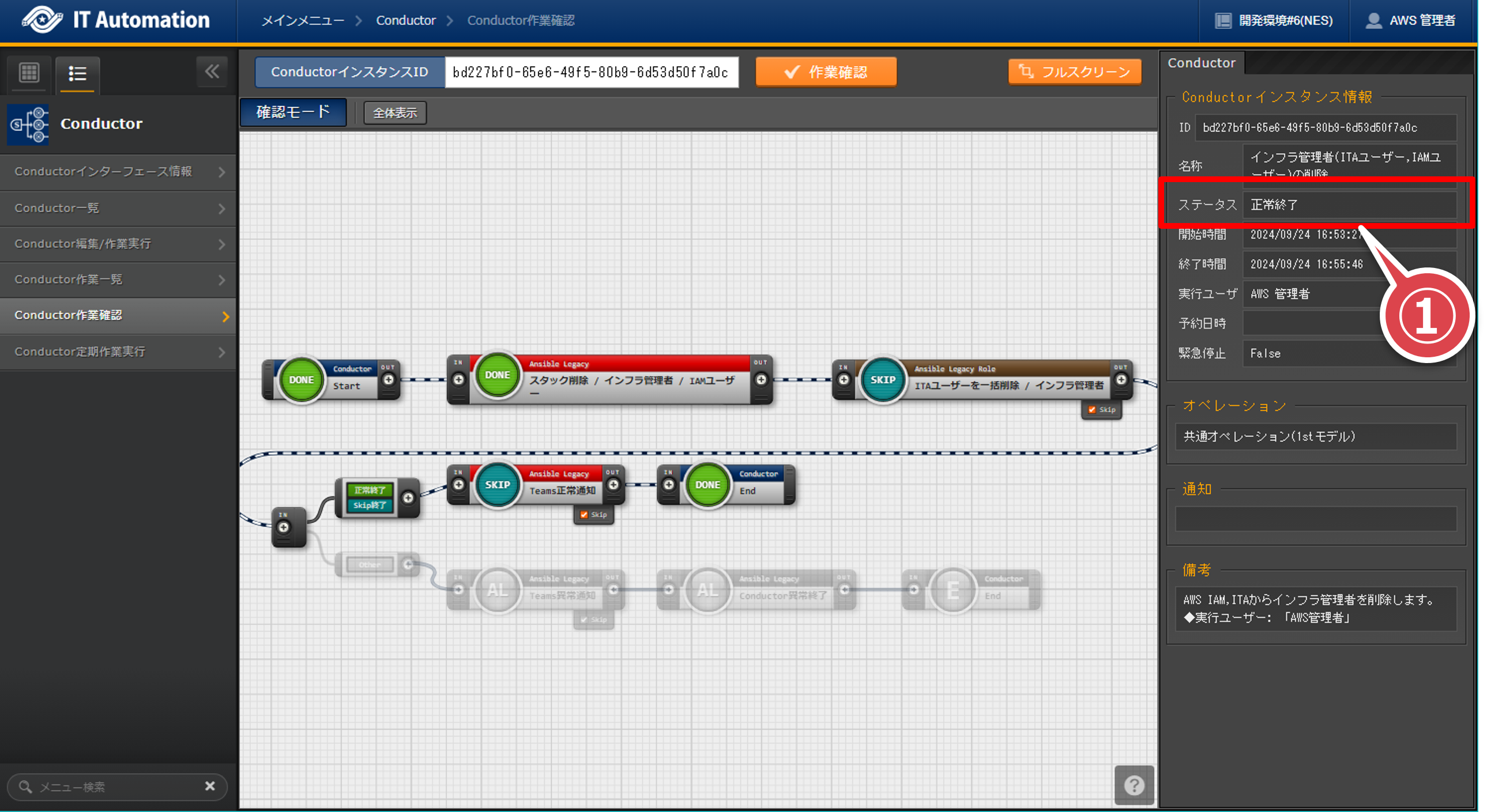This screenshot has height=812, width=1506.
Task: Collapse the sidebar with double chevron
Action: coord(212,72)
